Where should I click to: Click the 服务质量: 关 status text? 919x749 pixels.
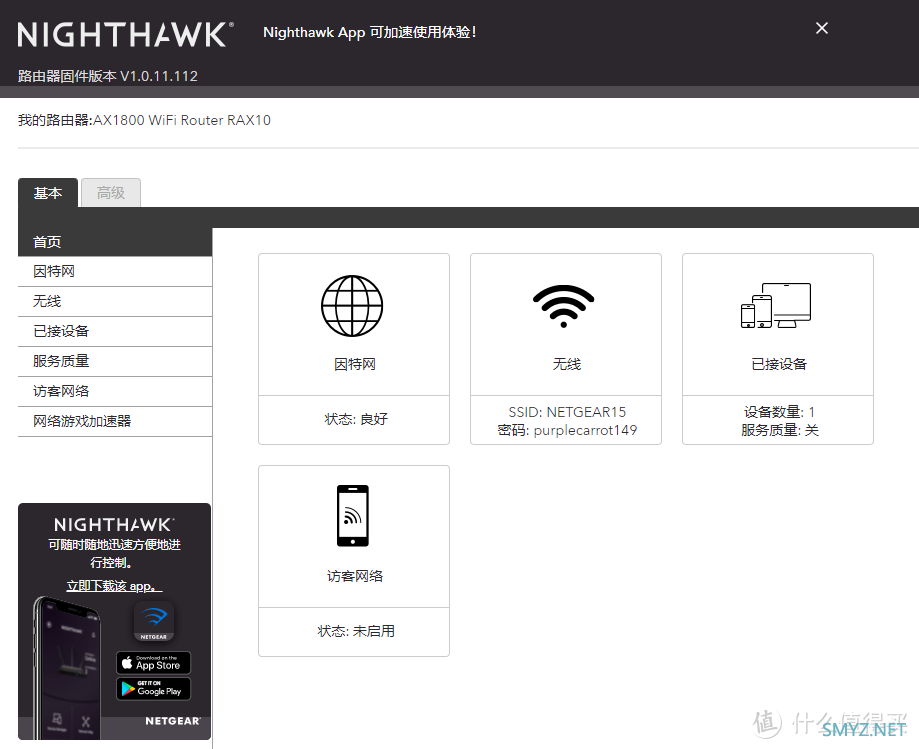[x=779, y=431]
